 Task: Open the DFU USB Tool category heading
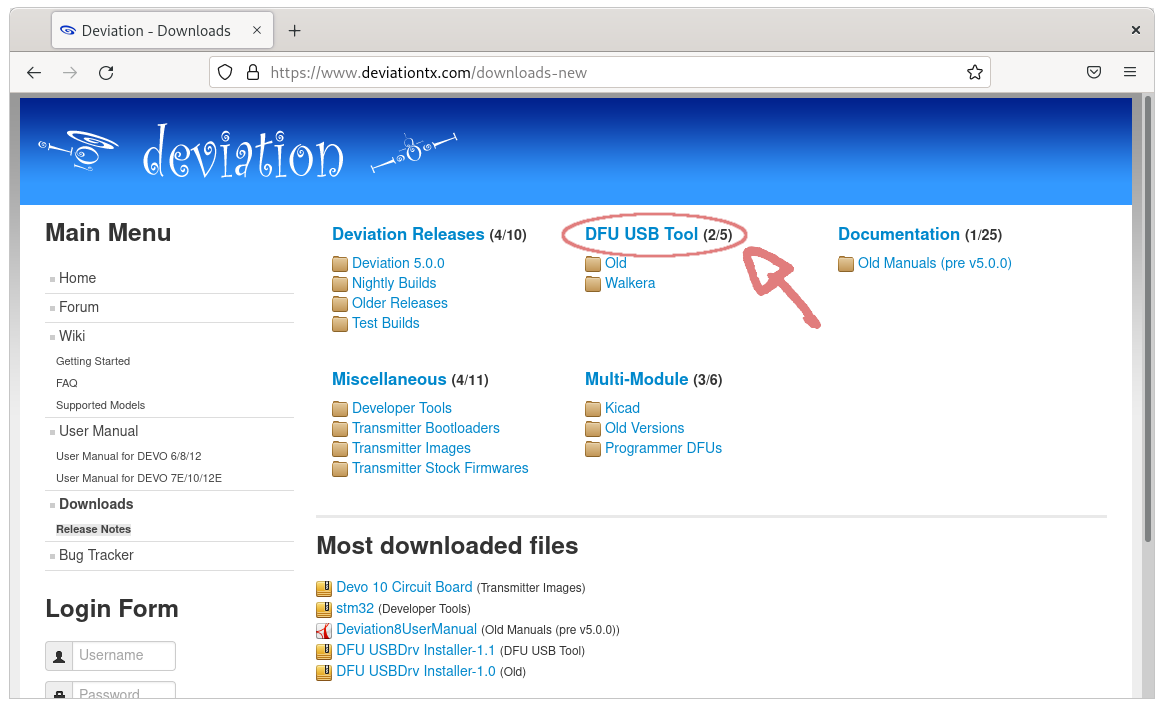coord(641,234)
